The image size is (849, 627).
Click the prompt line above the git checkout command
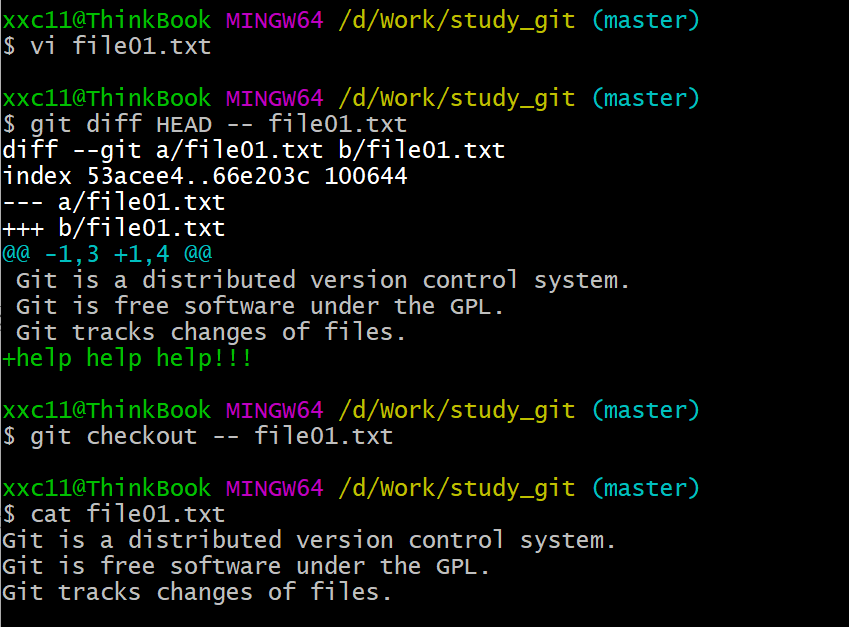(350, 410)
